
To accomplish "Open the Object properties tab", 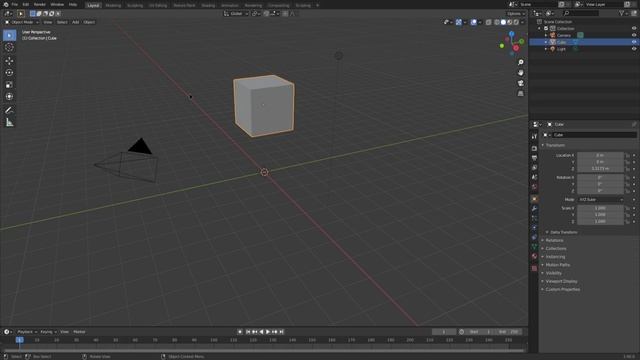I will [x=534, y=199].
